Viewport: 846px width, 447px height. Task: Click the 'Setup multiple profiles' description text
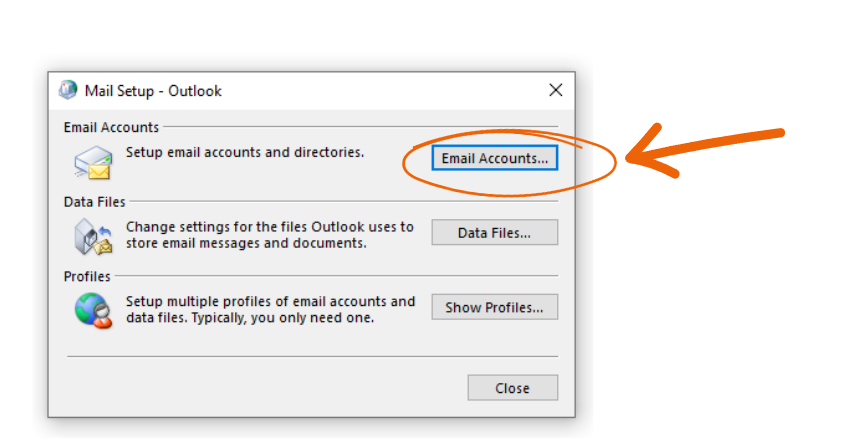point(270,309)
